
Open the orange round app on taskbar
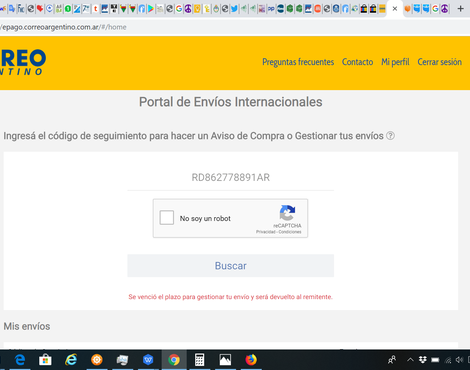coord(97,360)
